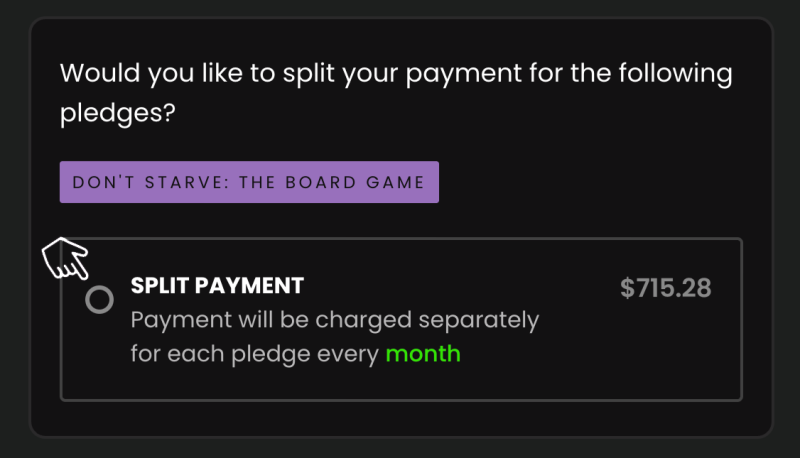The width and height of the screenshot is (800, 458).
Task: Click the "Payment will be charged separately" line
Action: click(335, 321)
